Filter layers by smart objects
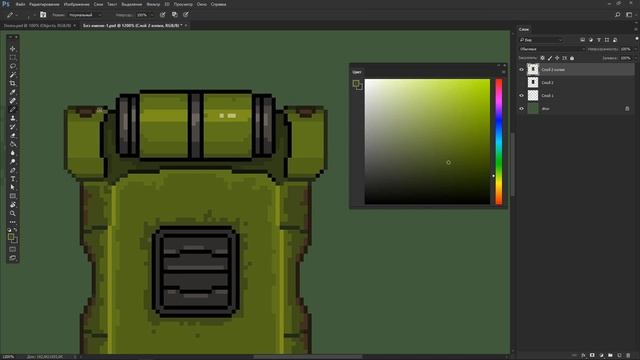This screenshot has height=360, width=640. pos(615,40)
